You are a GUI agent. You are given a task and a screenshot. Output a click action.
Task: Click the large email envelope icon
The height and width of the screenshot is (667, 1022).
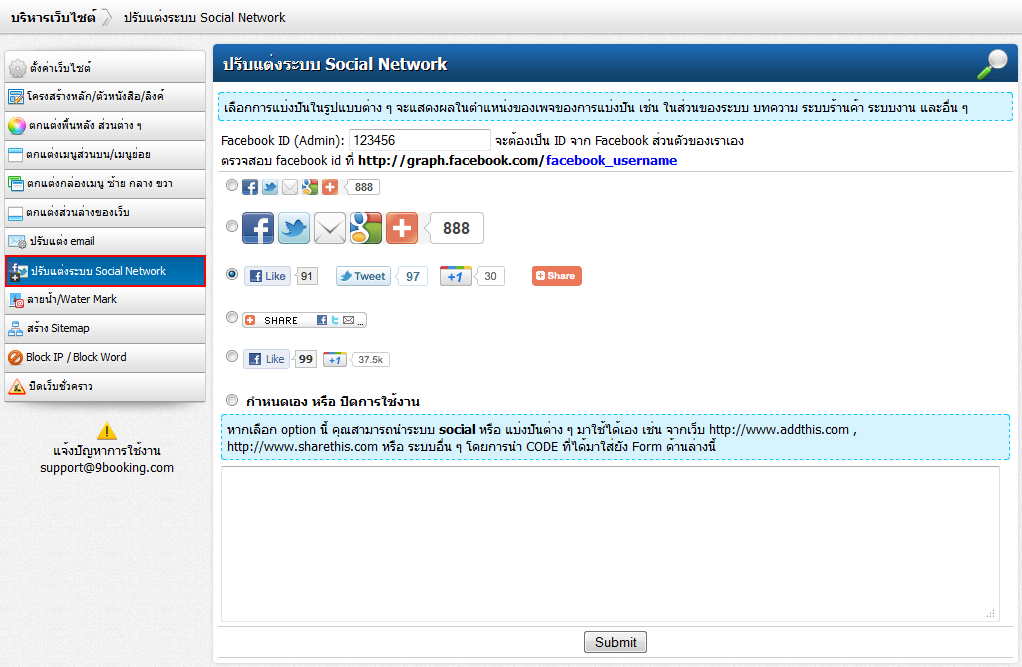[330, 228]
